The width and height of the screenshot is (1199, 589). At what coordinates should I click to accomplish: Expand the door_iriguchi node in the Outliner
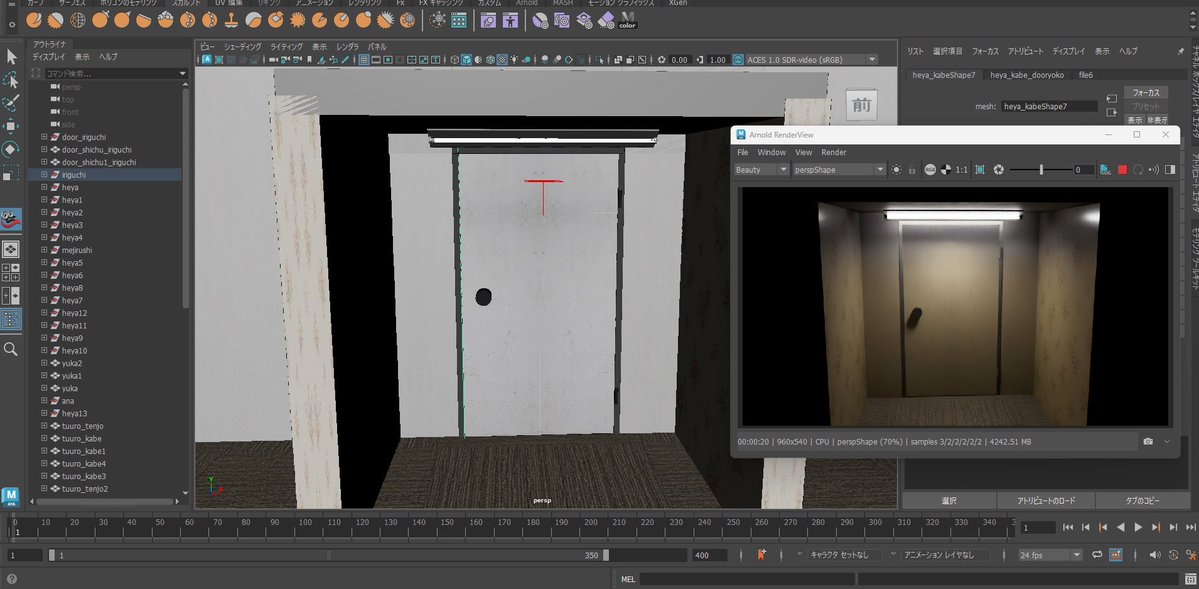point(44,137)
